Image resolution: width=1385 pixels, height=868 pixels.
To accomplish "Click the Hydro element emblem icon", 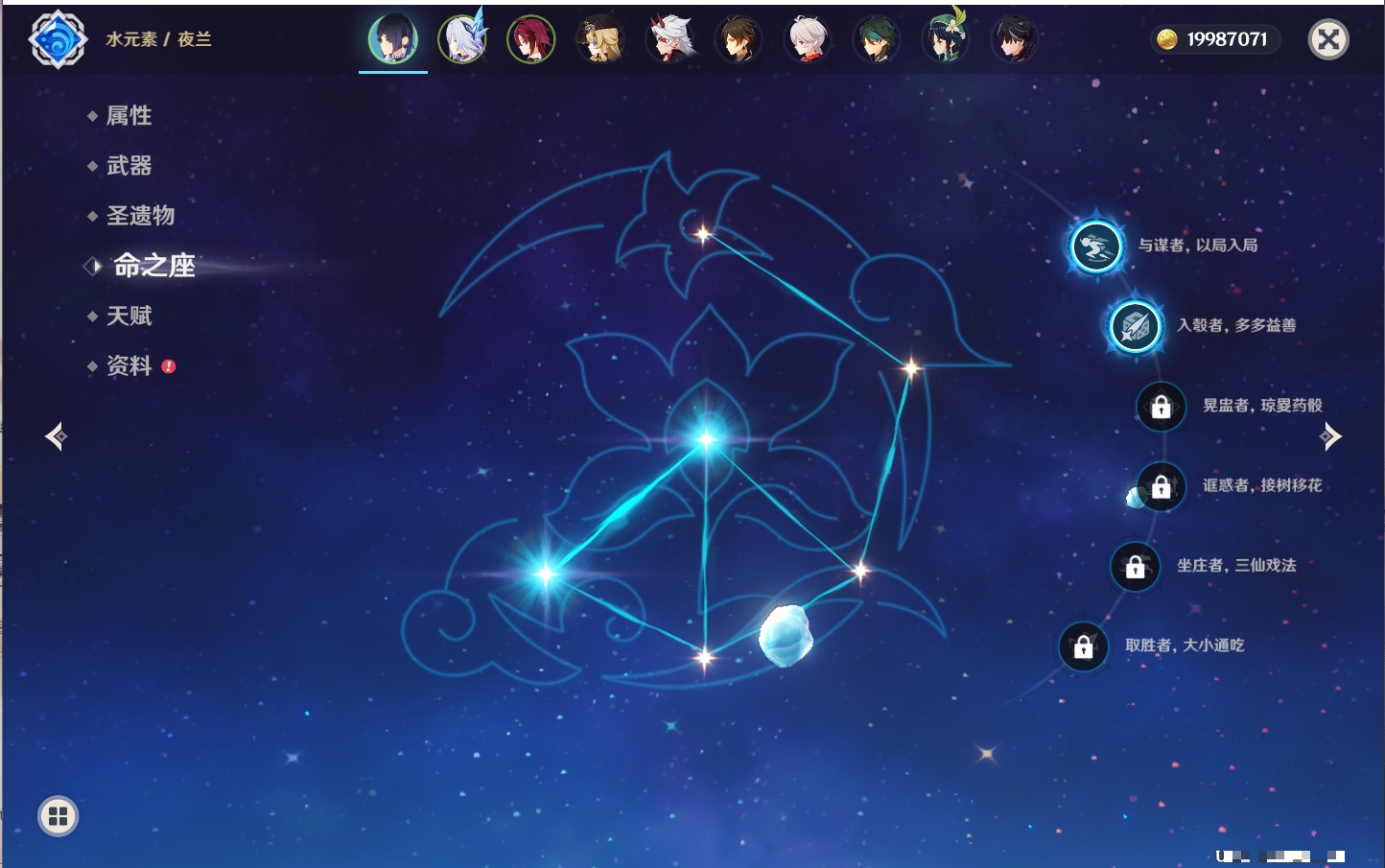I will point(58,39).
